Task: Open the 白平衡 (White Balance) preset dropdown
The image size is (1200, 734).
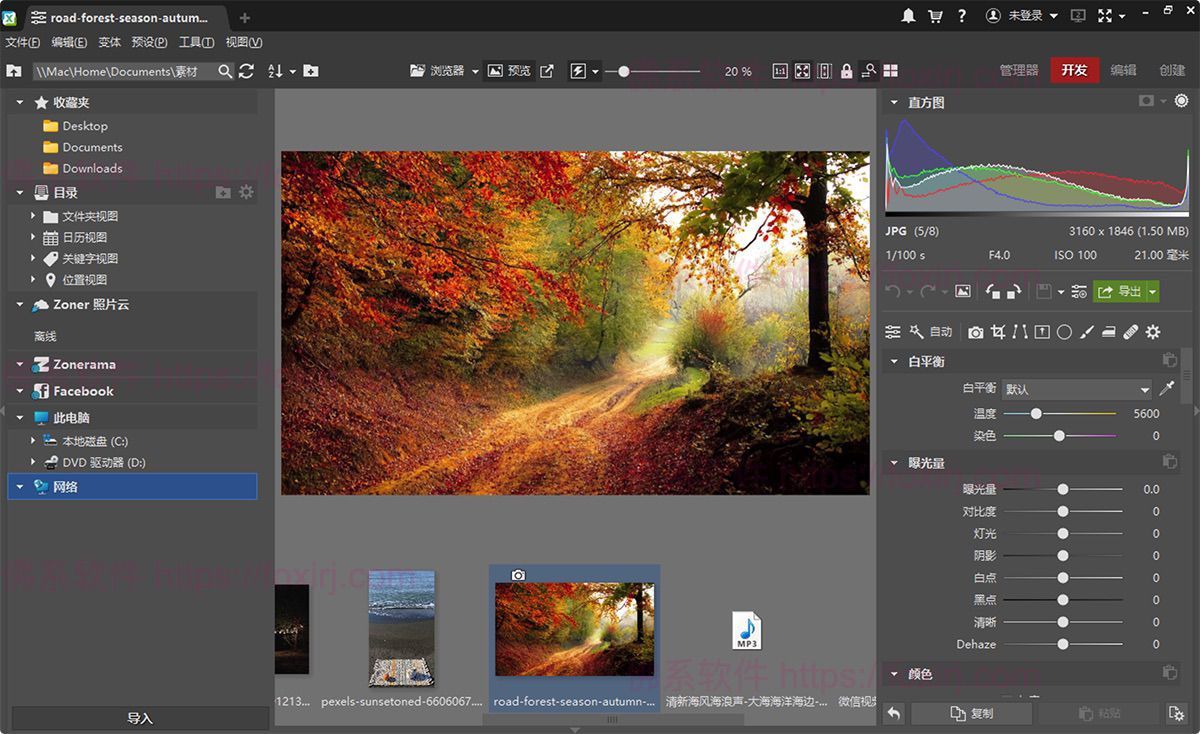Action: click(1077, 389)
